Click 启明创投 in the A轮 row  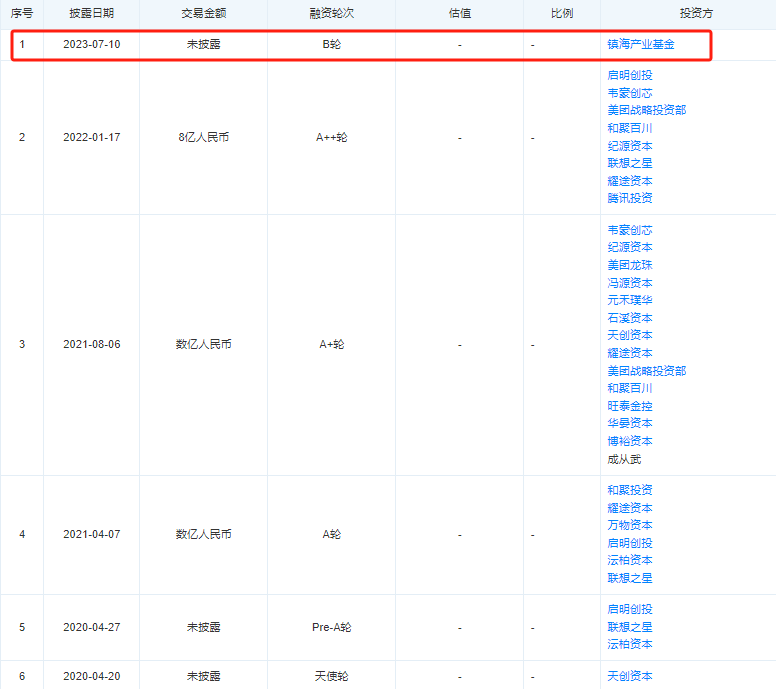point(630,543)
